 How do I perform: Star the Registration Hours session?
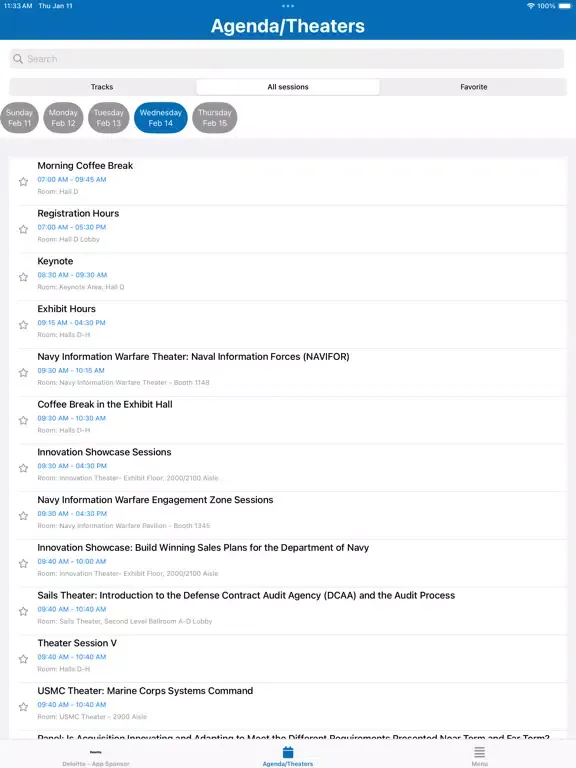(x=23, y=229)
